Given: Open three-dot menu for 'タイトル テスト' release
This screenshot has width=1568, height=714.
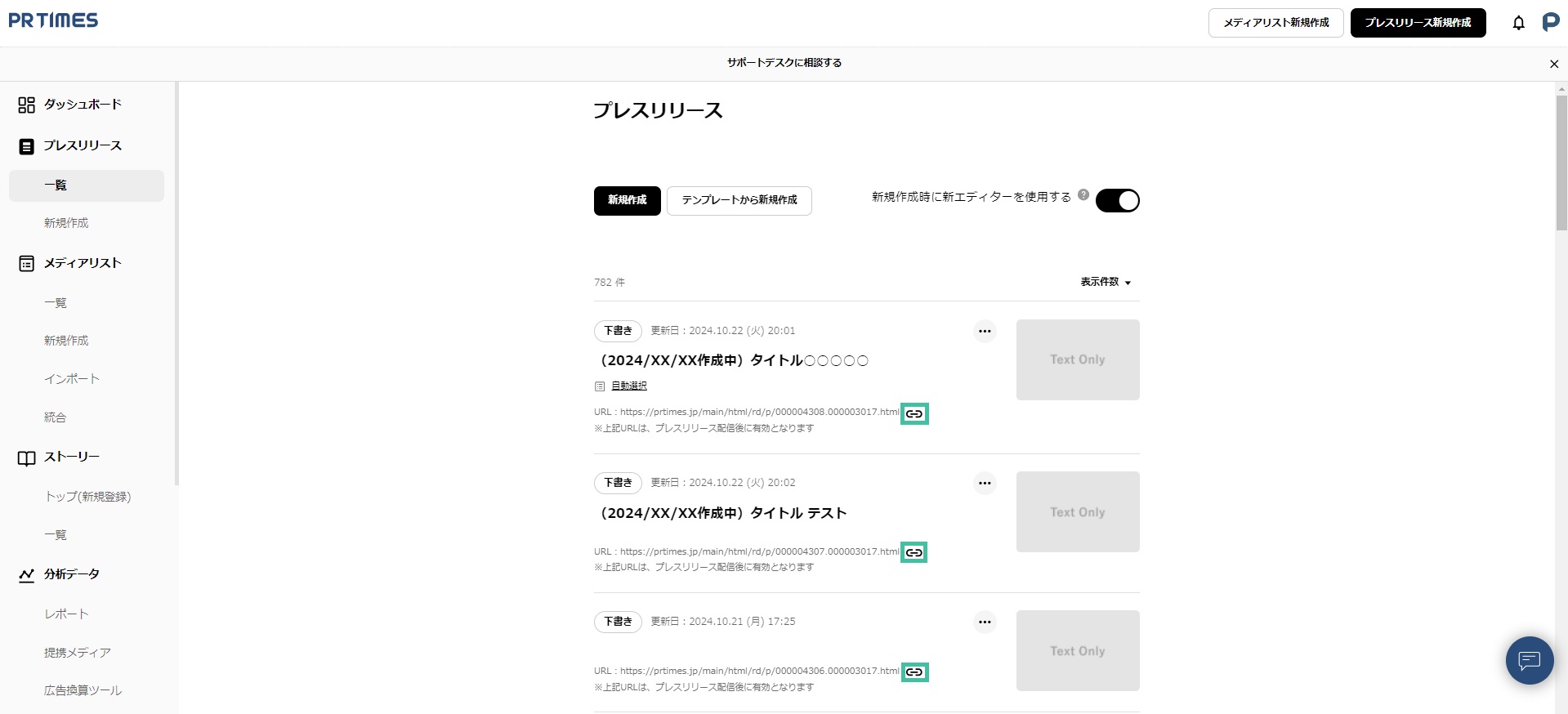Looking at the screenshot, I should (x=985, y=483).
